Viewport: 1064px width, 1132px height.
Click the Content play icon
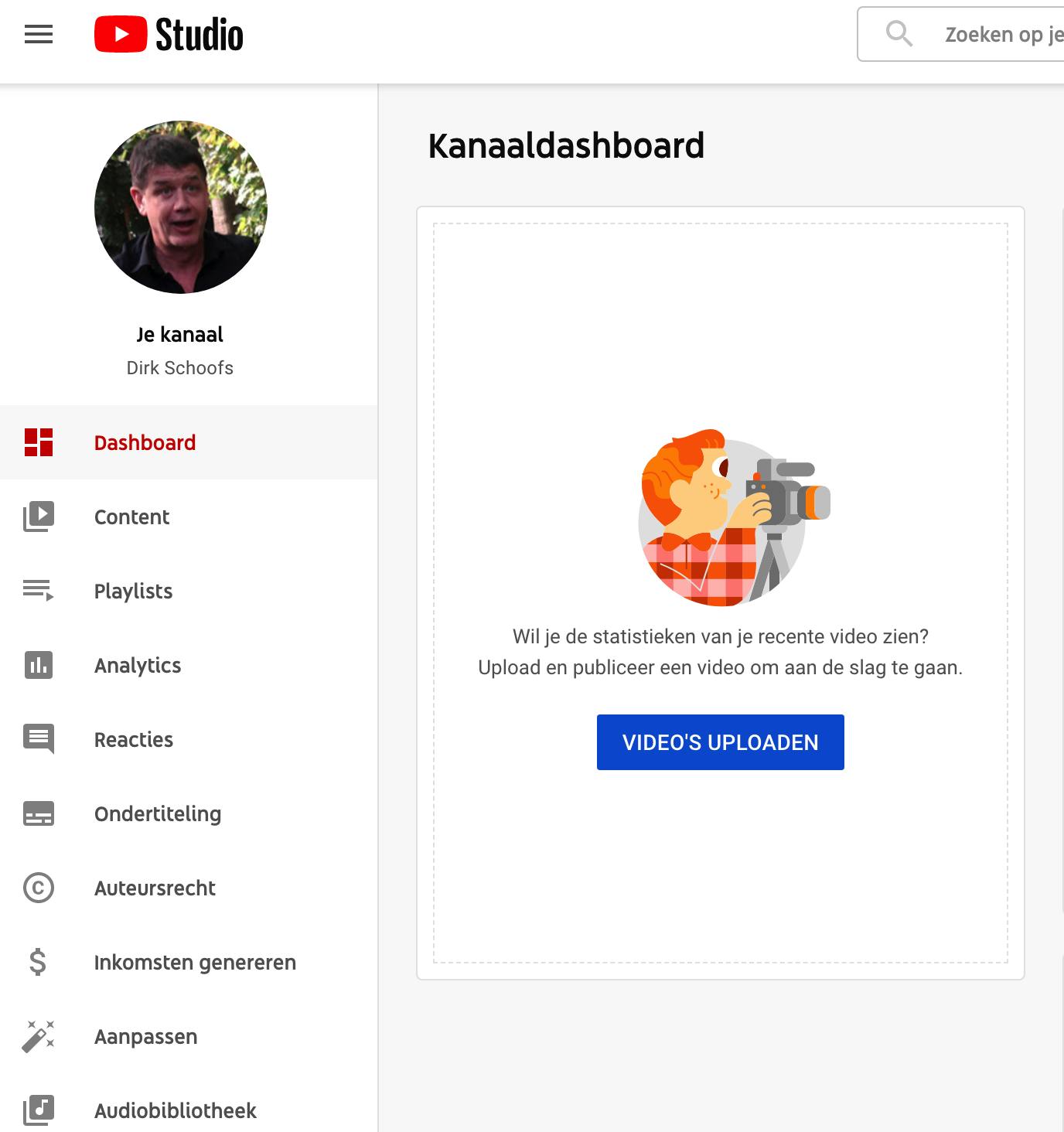(x=39, y=517)
